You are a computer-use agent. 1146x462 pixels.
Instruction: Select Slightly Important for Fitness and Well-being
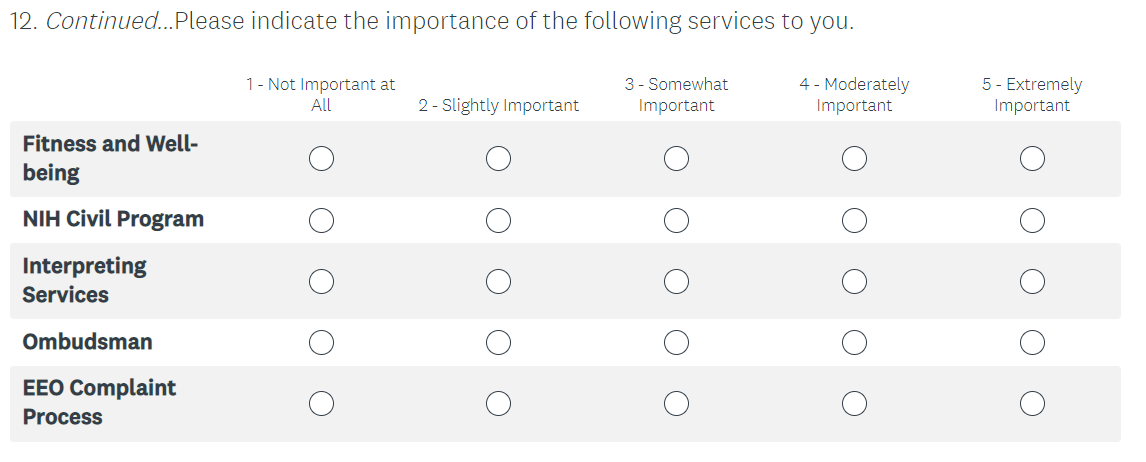point(498,159)
